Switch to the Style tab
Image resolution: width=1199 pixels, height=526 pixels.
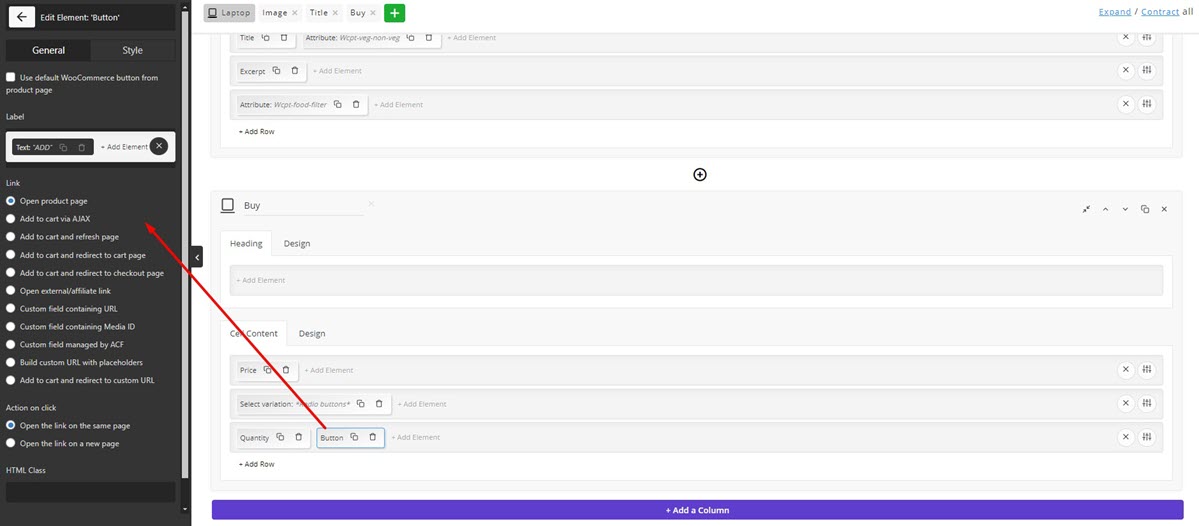pos(132,50)
